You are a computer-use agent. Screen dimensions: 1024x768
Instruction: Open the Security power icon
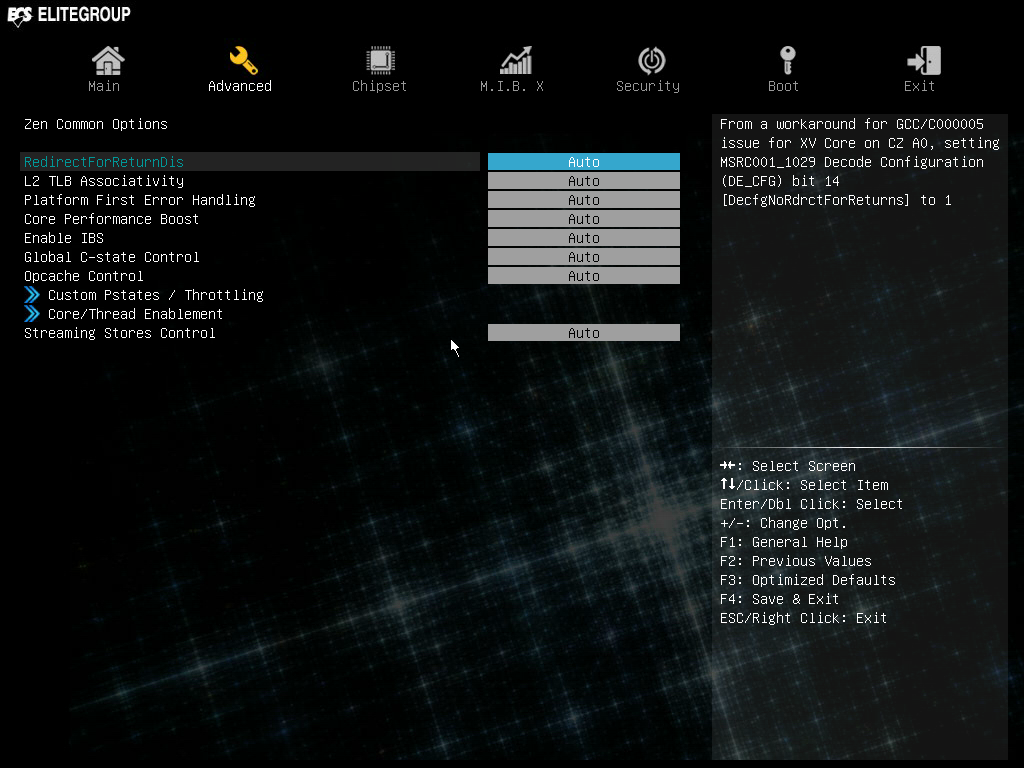coord(651,61)
